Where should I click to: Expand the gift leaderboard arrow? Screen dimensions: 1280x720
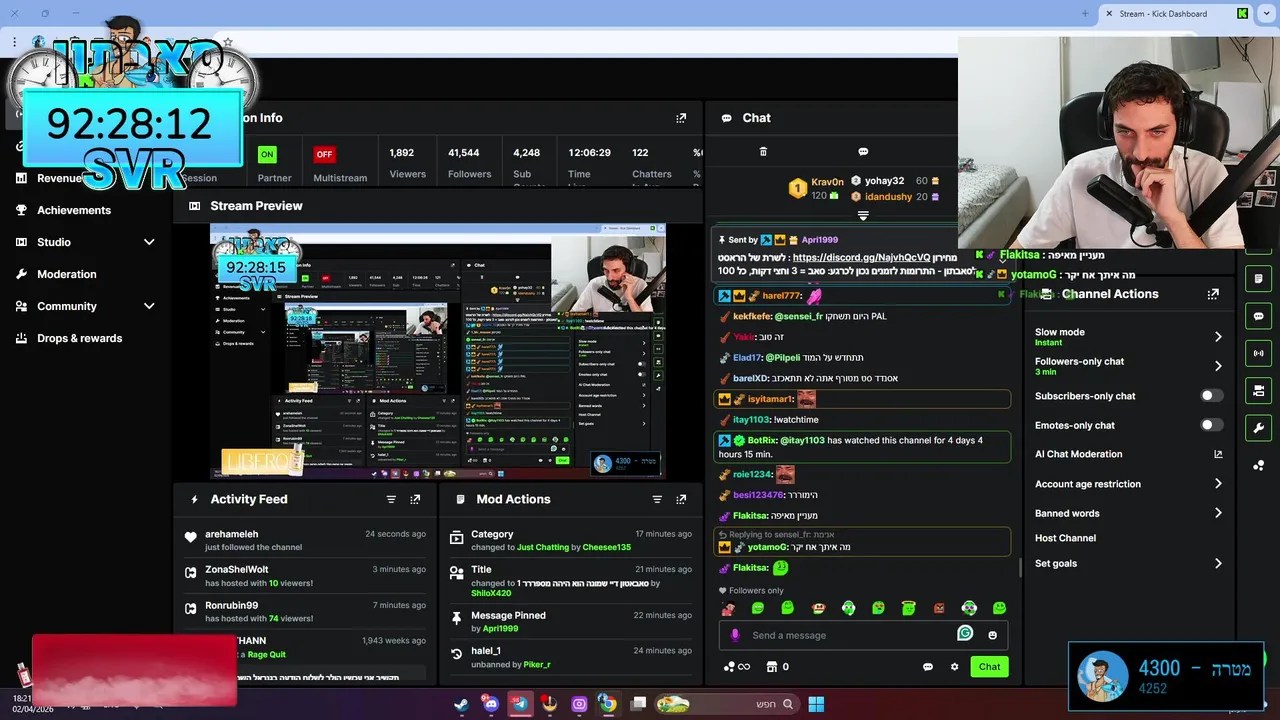(x=863, y=215)
